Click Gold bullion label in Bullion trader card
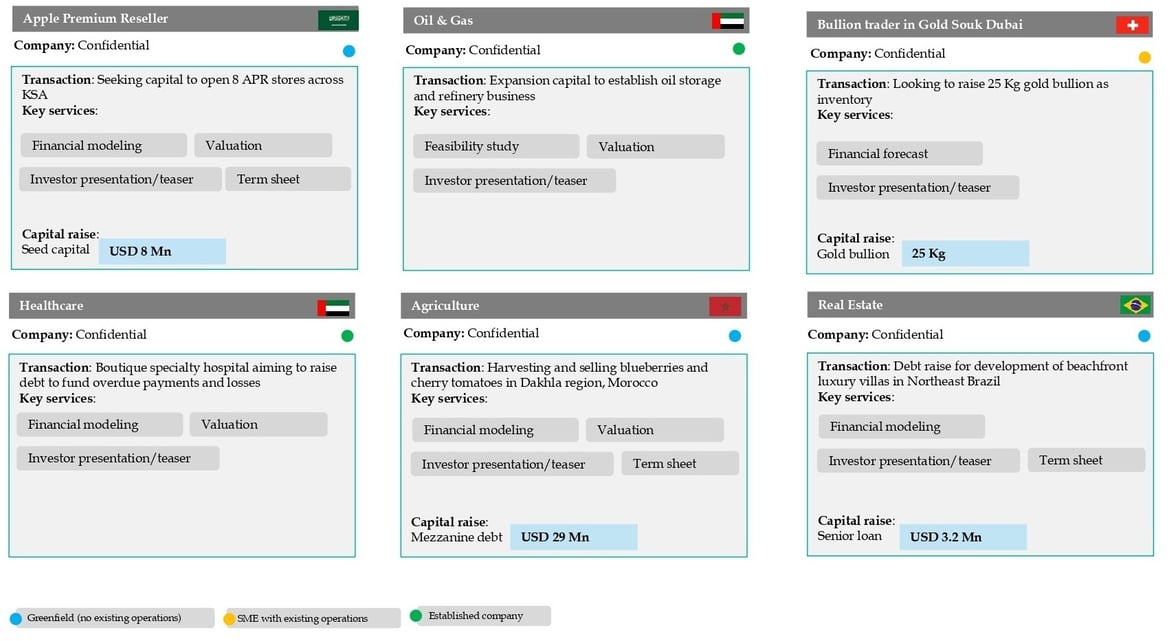This screenshot has width=1174, height=641. [853, 254]
